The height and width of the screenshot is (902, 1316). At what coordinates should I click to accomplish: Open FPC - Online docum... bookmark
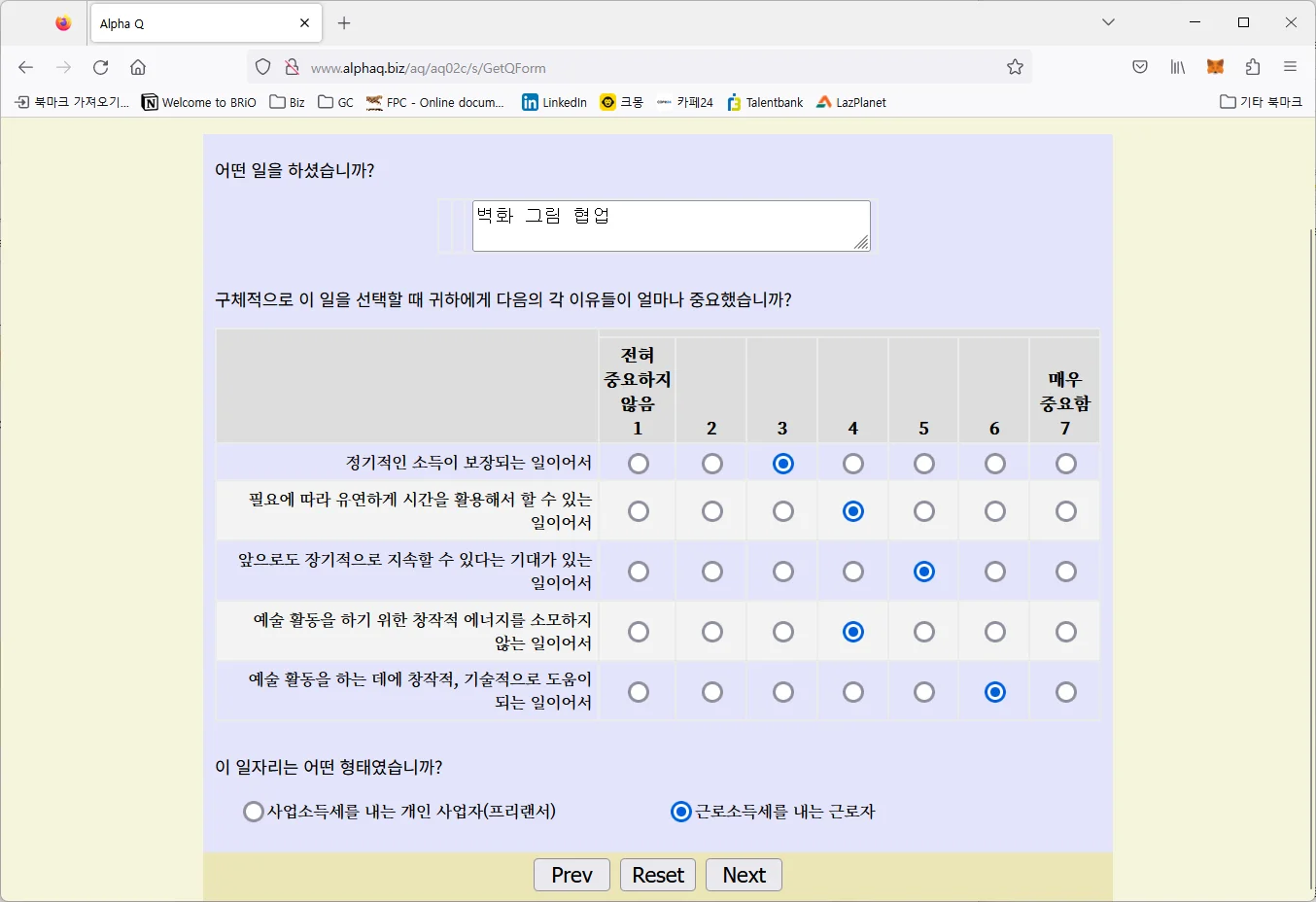435,102
